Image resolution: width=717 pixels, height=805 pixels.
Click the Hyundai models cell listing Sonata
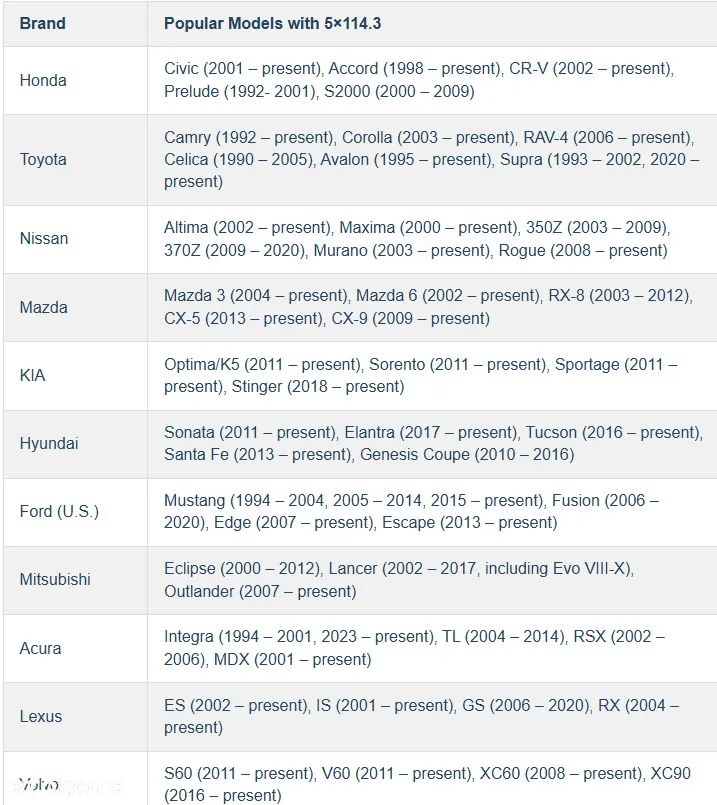(x=432, y=443)
